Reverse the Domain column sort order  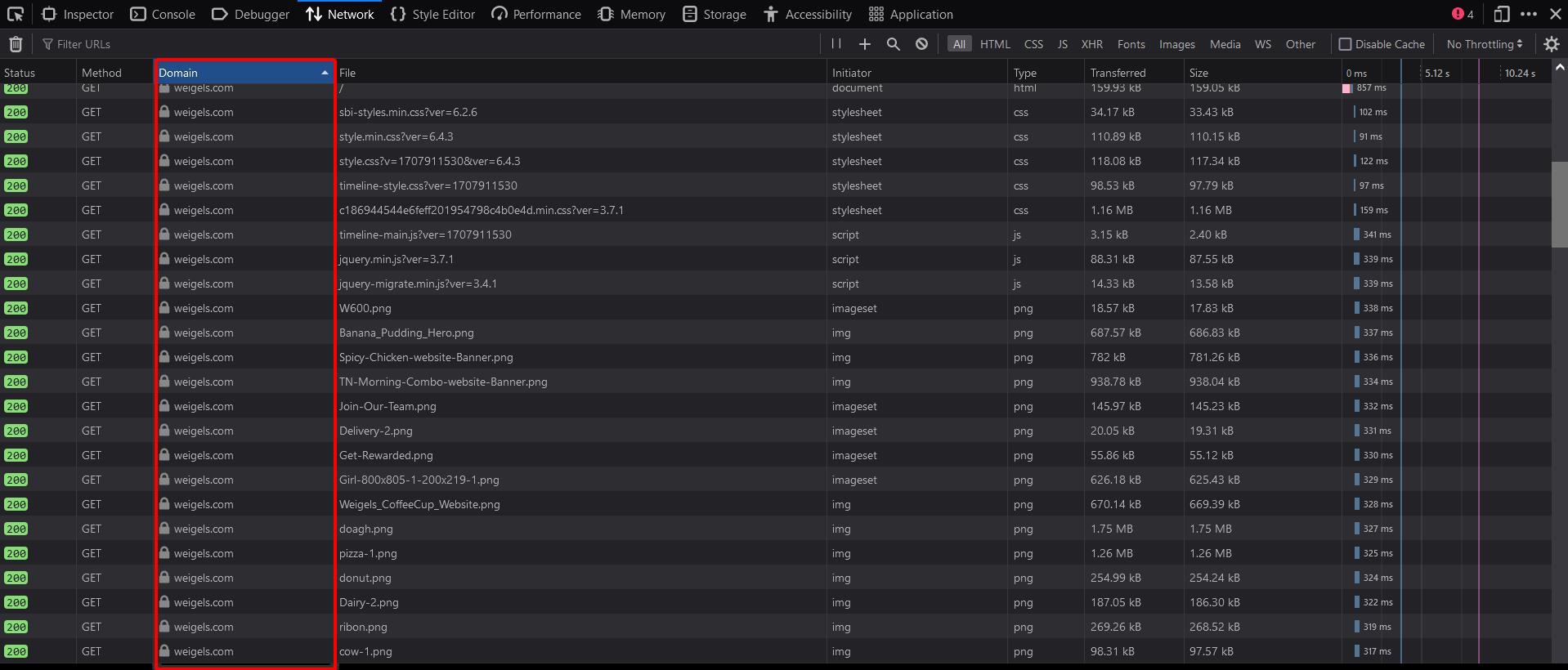pyautogui.click(x=244, y=73)
